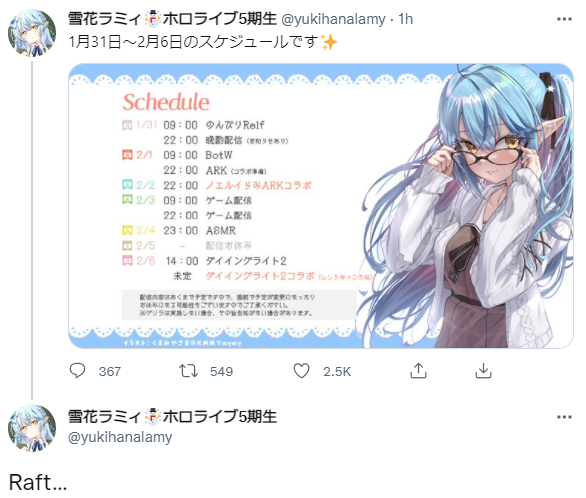Screen dimensions: 586x498
Task: Open more options on the Raft tweet
Action: (564, 417)
